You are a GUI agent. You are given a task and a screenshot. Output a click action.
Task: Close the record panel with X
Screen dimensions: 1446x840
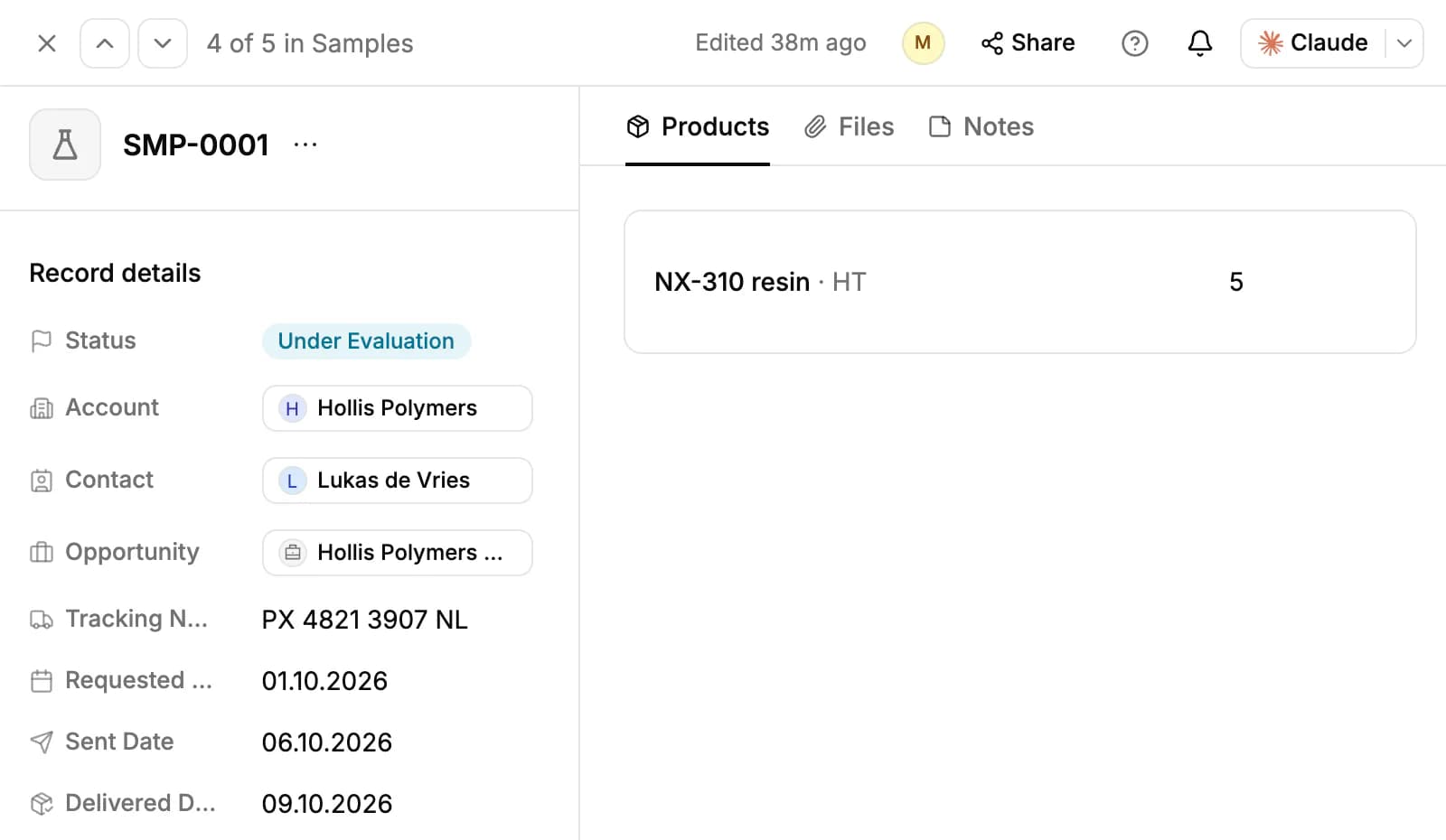coord(47,43)
